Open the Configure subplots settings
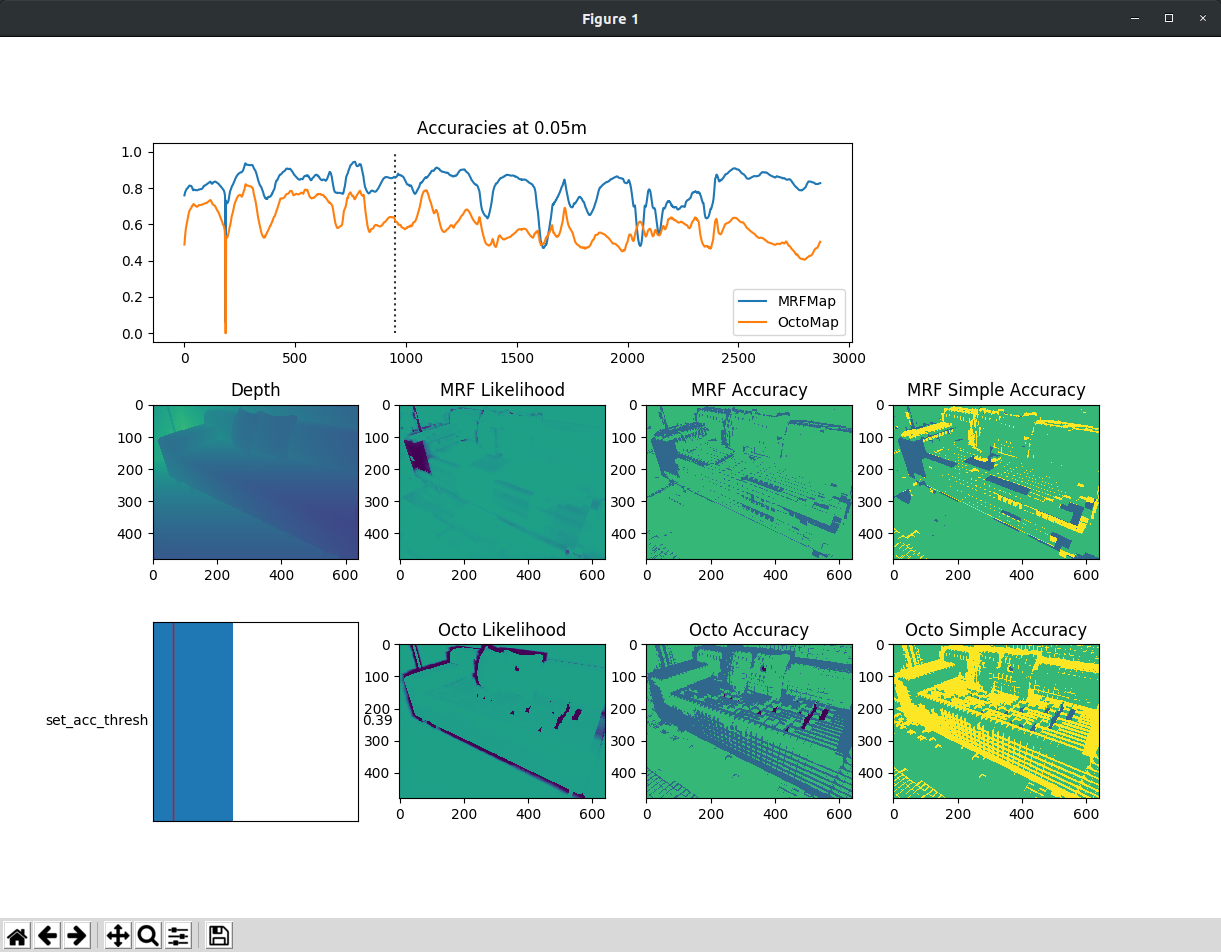Screen dimensions: 1221x952 (x=178, y=936)
